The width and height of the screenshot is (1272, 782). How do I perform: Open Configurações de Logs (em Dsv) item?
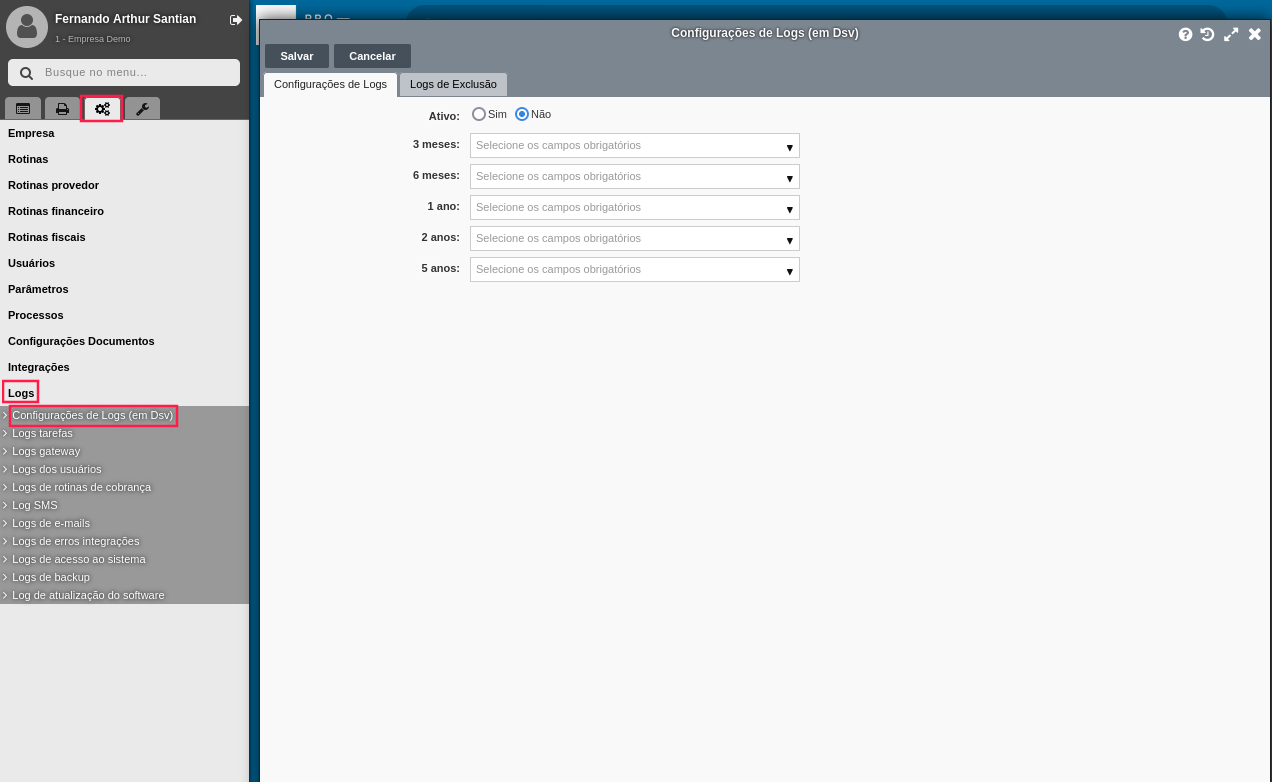point(92,415)
